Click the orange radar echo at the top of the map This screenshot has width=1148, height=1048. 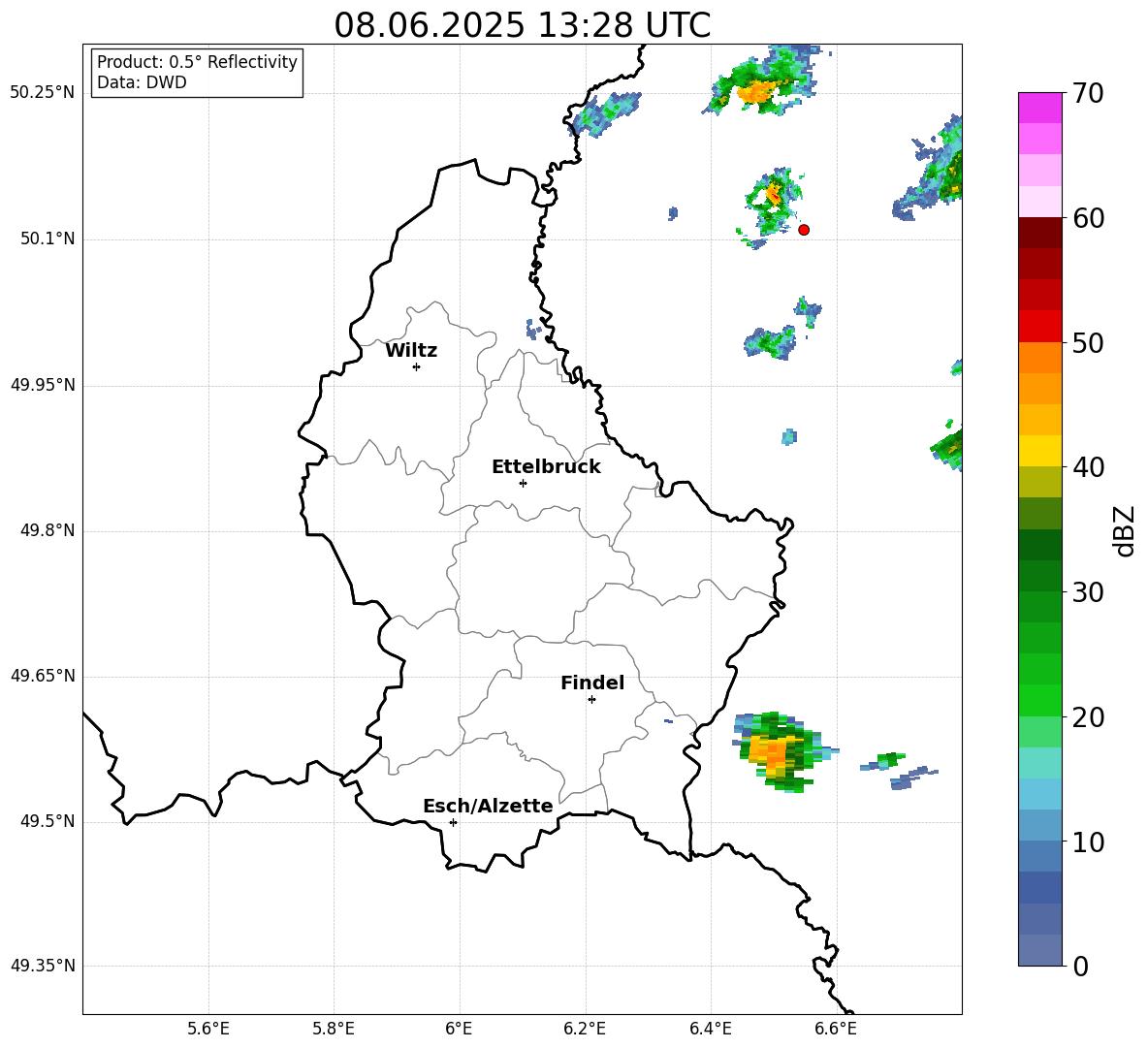point(754,92)
